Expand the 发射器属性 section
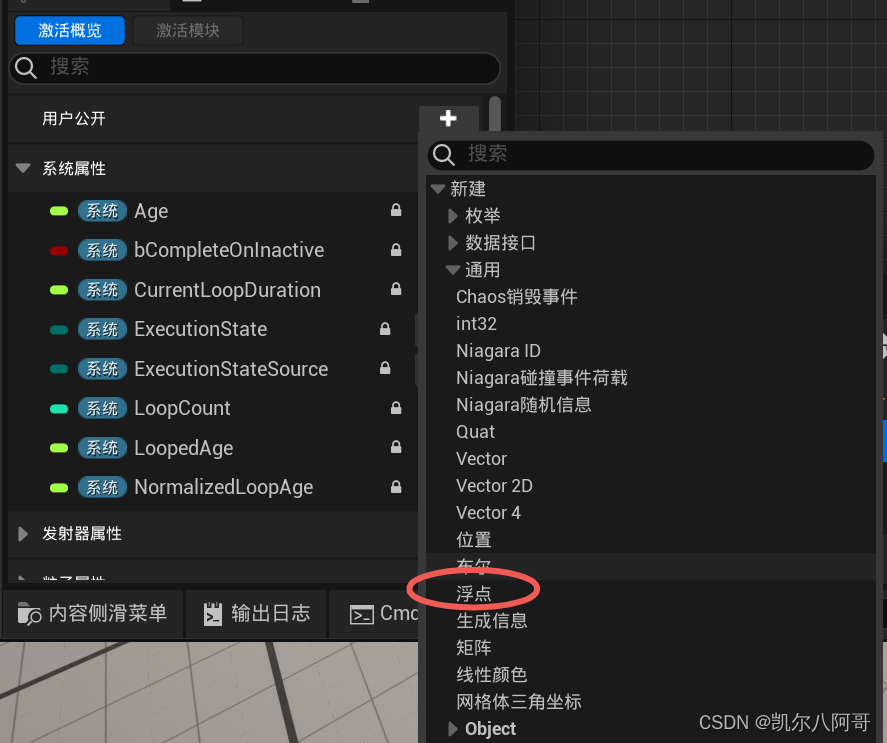Screen dimensions: 887x743 click(x=23, y=534)
